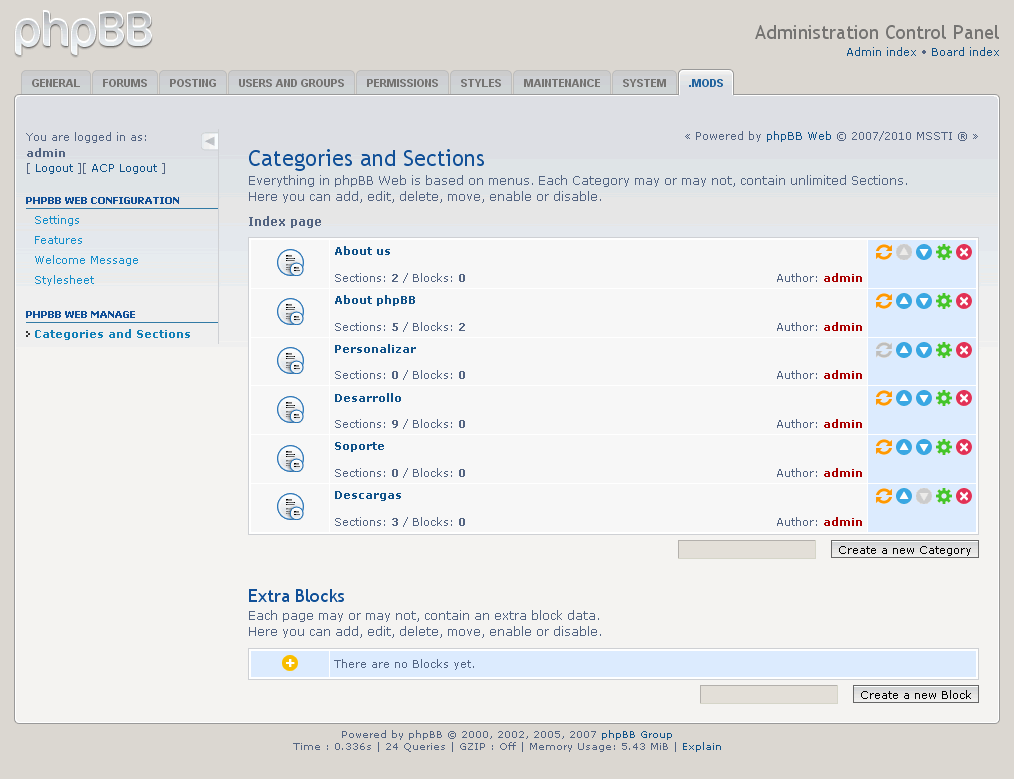
Task: Delete the Soporte category
Action: pyautogui.click(x=964, y=447)
